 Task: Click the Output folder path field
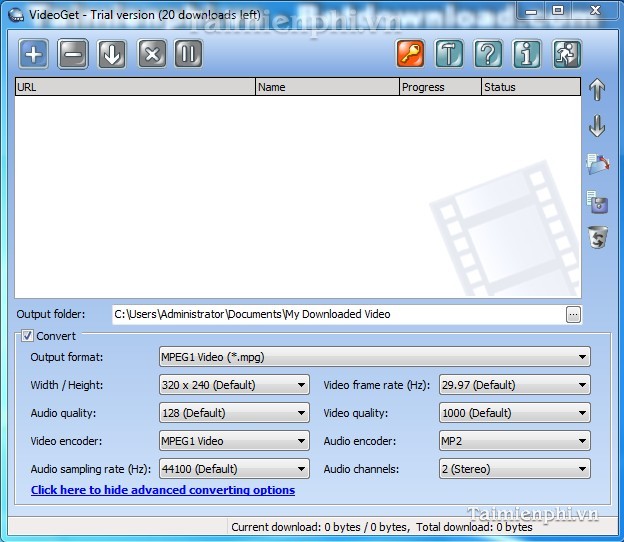[338, 314]
